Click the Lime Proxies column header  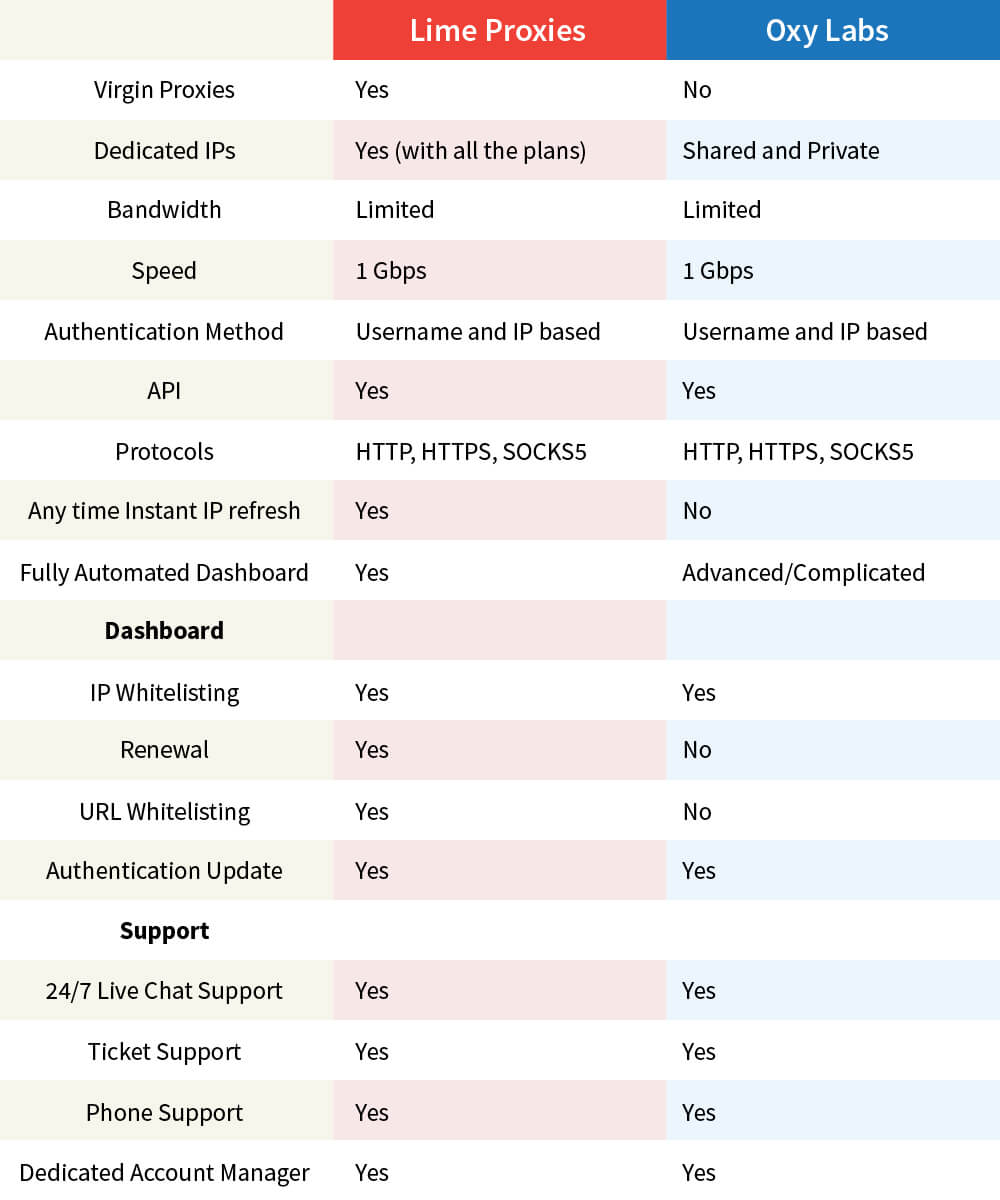(x=498, y=30)
